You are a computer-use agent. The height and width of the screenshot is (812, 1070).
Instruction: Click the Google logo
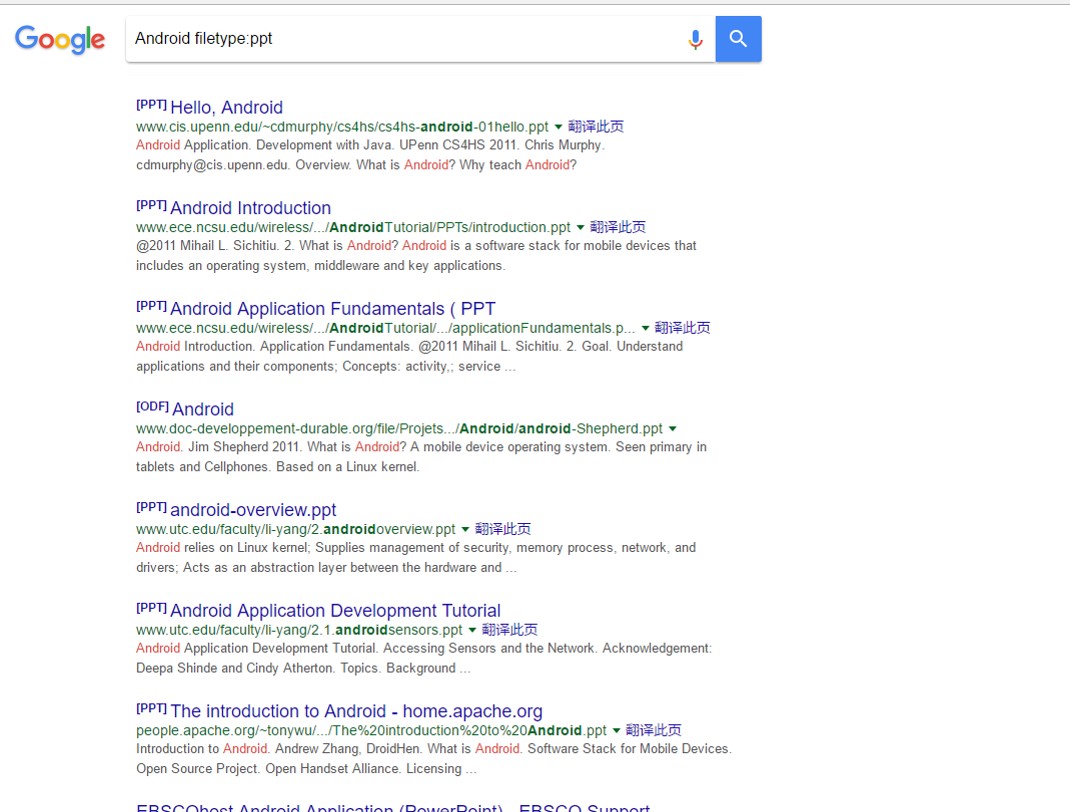pyautogui.click(x=60, y=40)
